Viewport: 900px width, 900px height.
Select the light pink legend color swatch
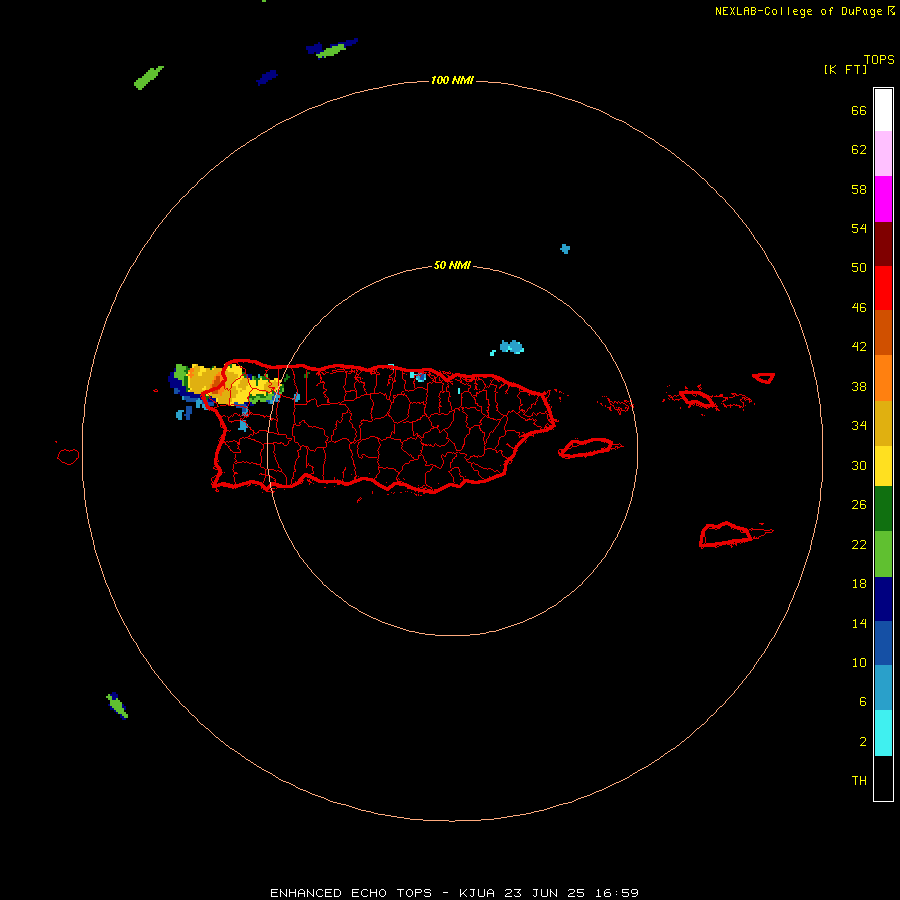click(883, 153)
